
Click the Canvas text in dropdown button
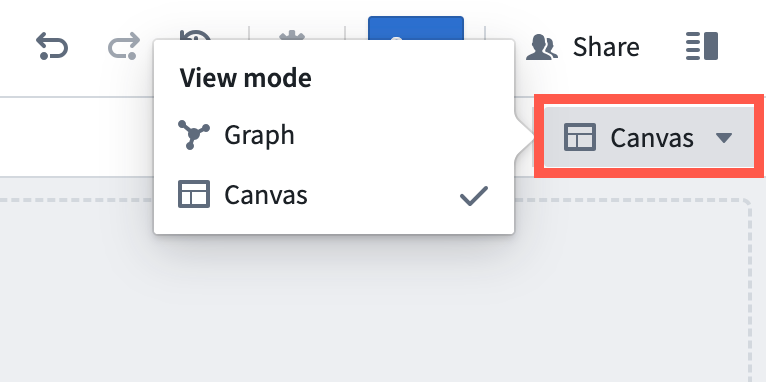652,138
